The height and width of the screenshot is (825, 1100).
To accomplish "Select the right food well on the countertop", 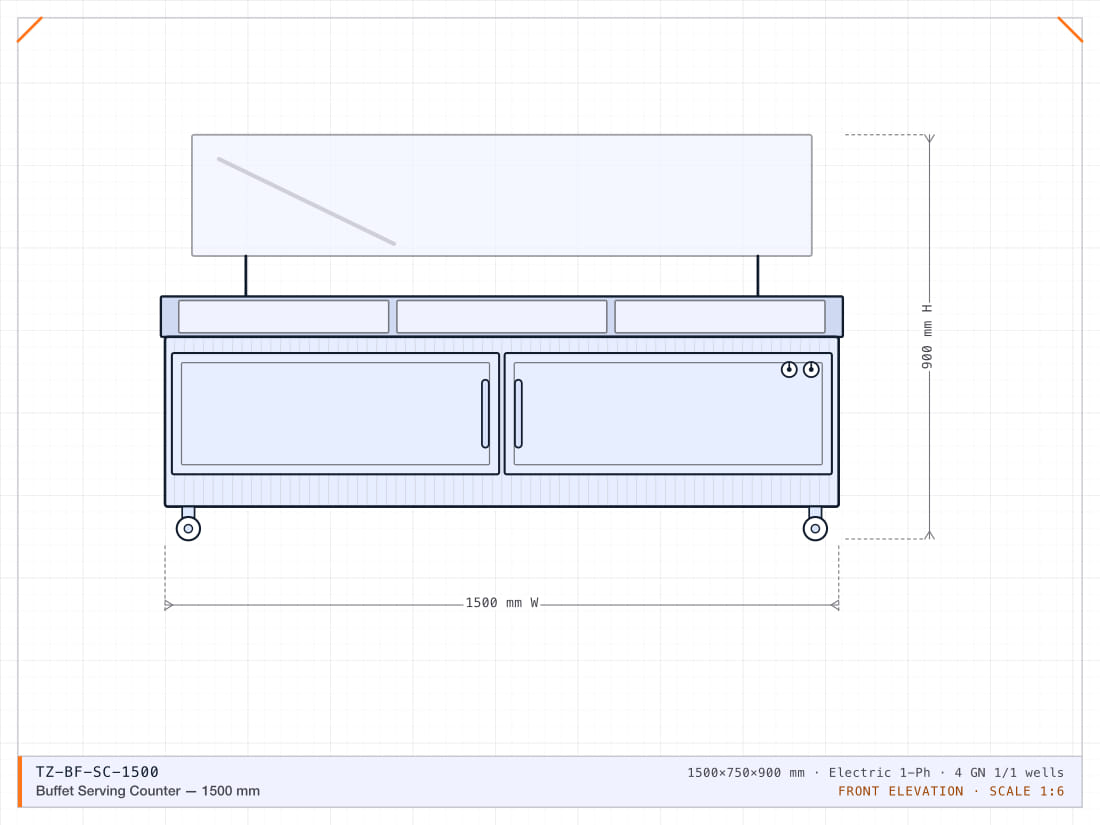I will click(720, 316).
